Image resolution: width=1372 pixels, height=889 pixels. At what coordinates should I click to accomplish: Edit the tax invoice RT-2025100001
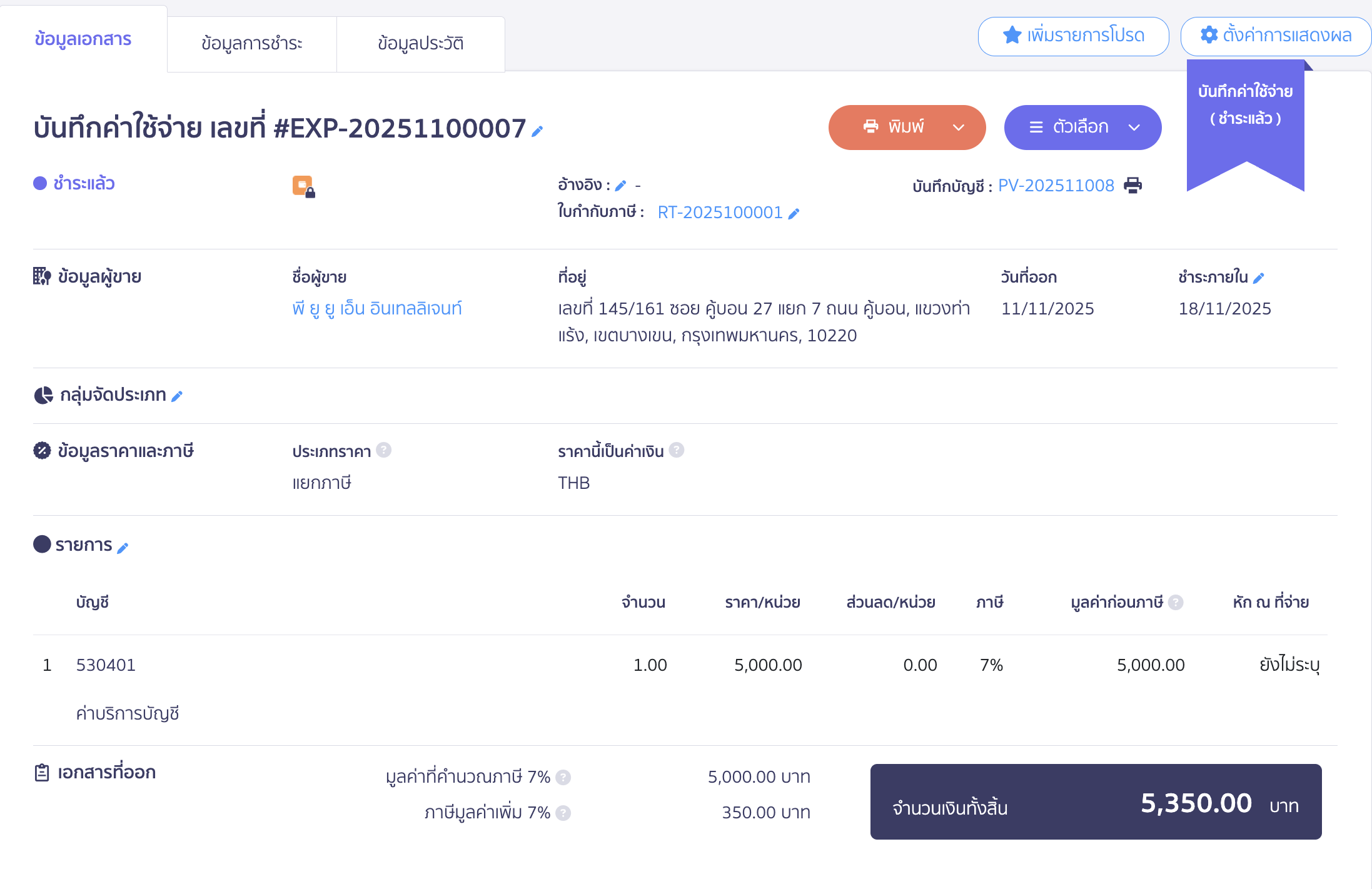794,213
